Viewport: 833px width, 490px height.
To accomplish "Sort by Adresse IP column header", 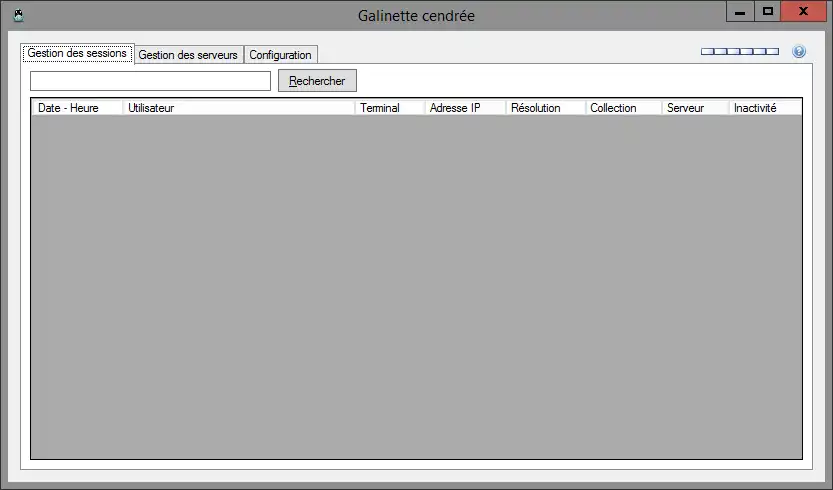I will [x=465, y=108].
